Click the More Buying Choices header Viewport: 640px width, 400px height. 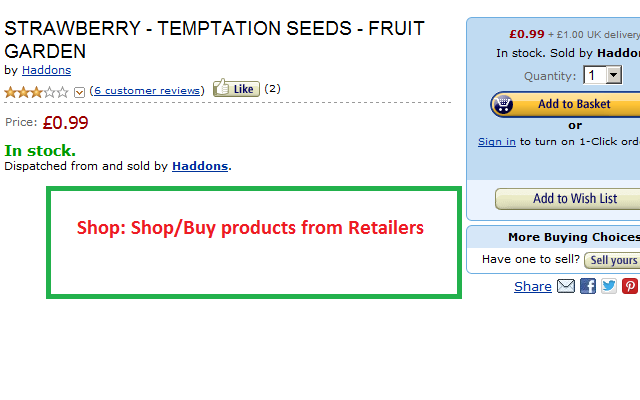574,237
